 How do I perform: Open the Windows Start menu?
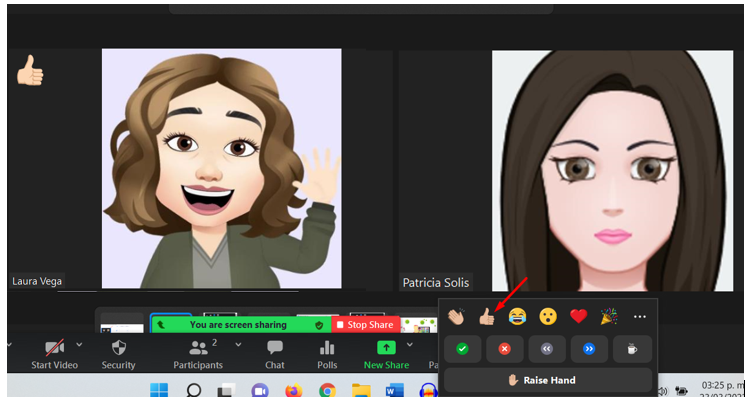pyautogui.click(x=159, y=390)
